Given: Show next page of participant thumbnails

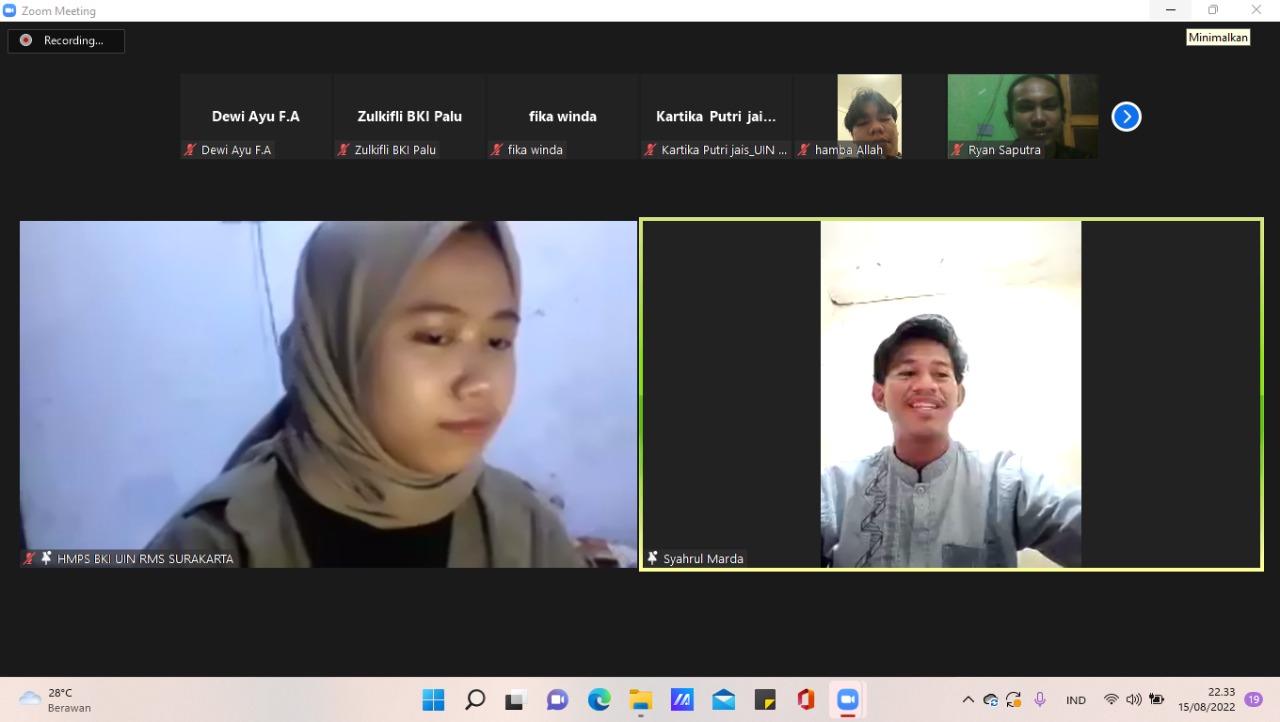Looking at the screenshot, I should pyautogui.click(x=1126, y=117).
